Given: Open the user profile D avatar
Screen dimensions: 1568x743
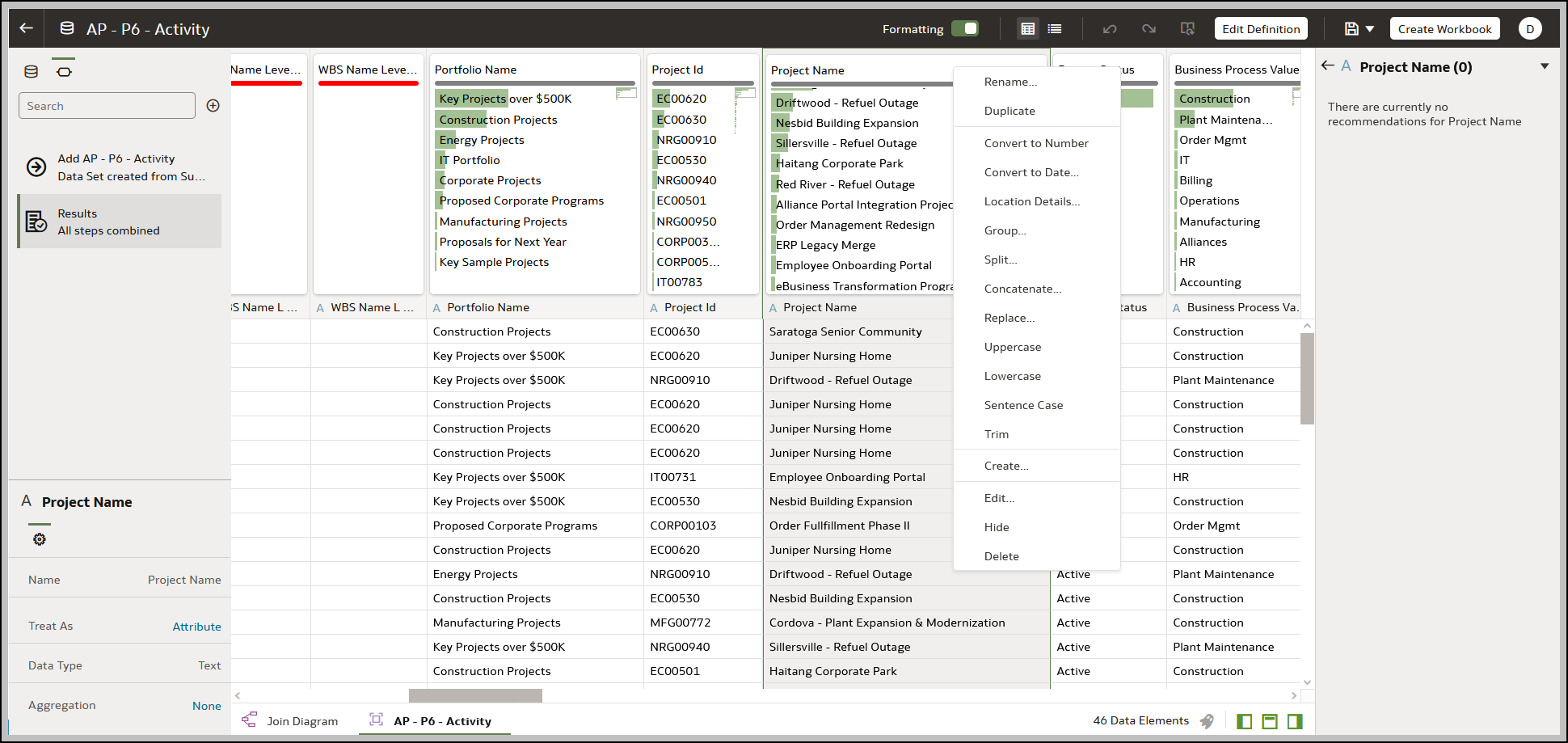Looking at the screenshot, I should click(x=1530, y=29).
